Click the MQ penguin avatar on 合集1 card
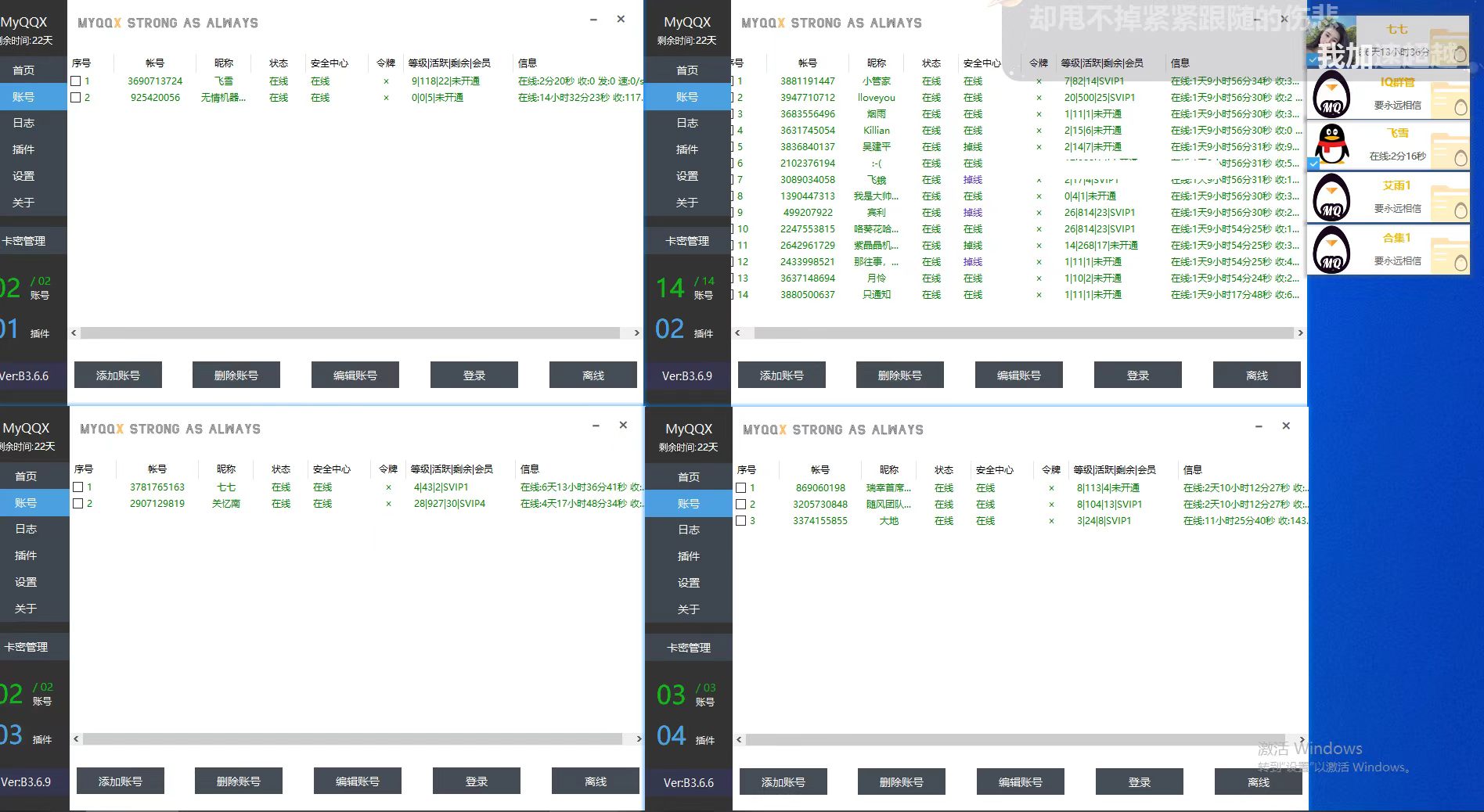The height and width of the screenshot is (812, 1484). coord(1331,249)
